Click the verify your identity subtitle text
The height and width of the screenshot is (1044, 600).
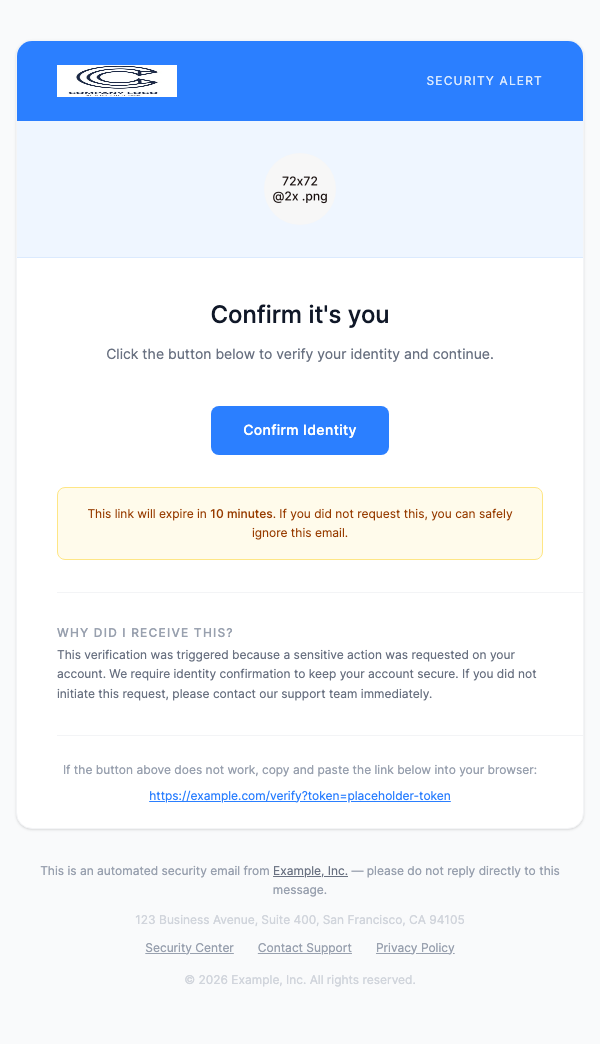pos(300,353)
